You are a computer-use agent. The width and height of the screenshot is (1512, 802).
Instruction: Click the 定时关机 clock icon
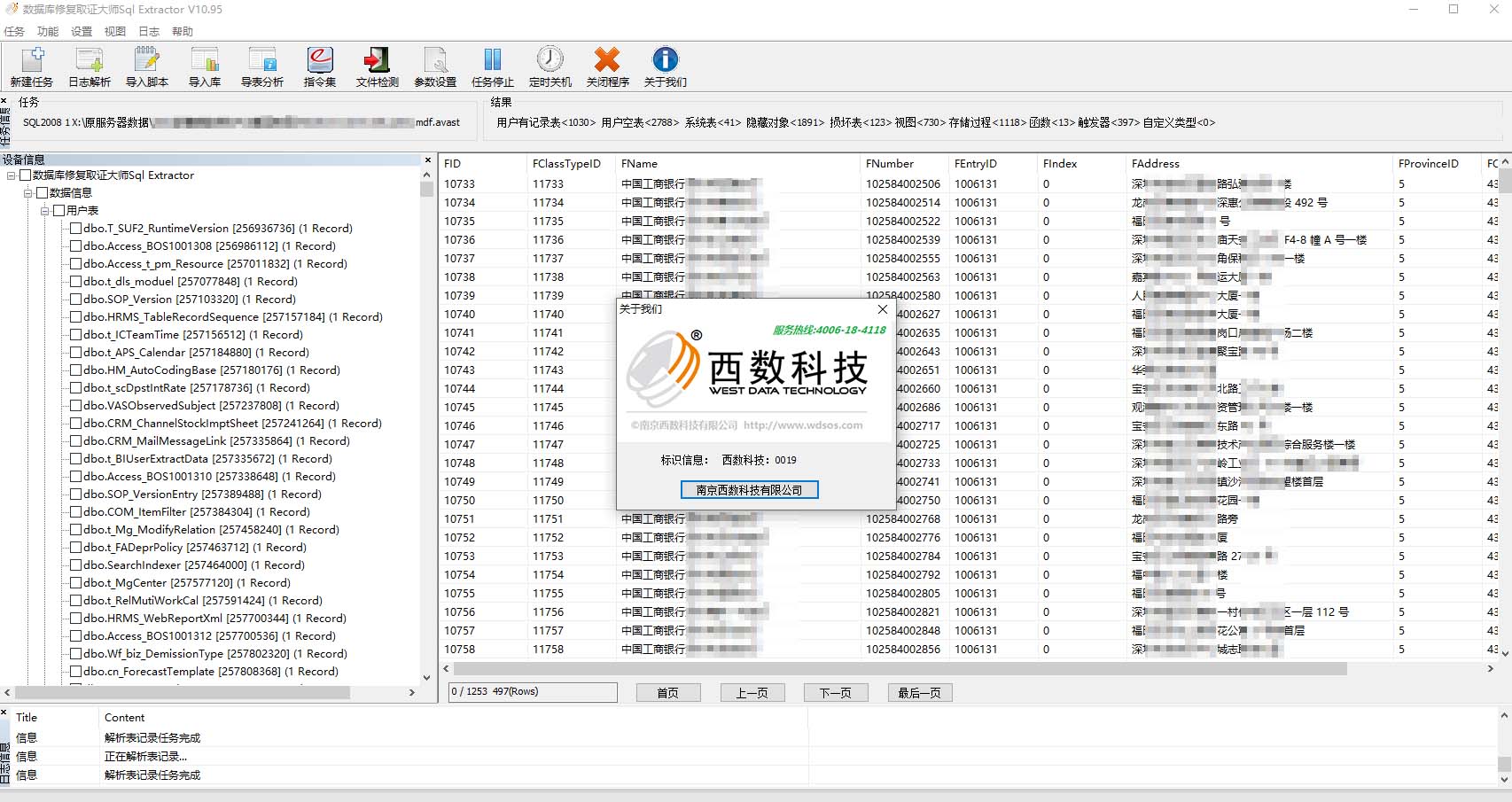[x=550, y=67]
